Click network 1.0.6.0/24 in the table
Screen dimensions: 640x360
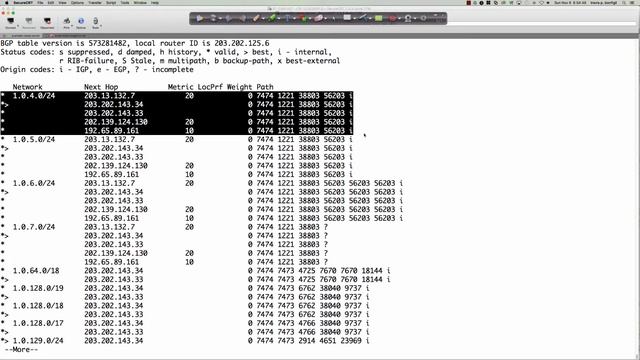pos(34,183)
